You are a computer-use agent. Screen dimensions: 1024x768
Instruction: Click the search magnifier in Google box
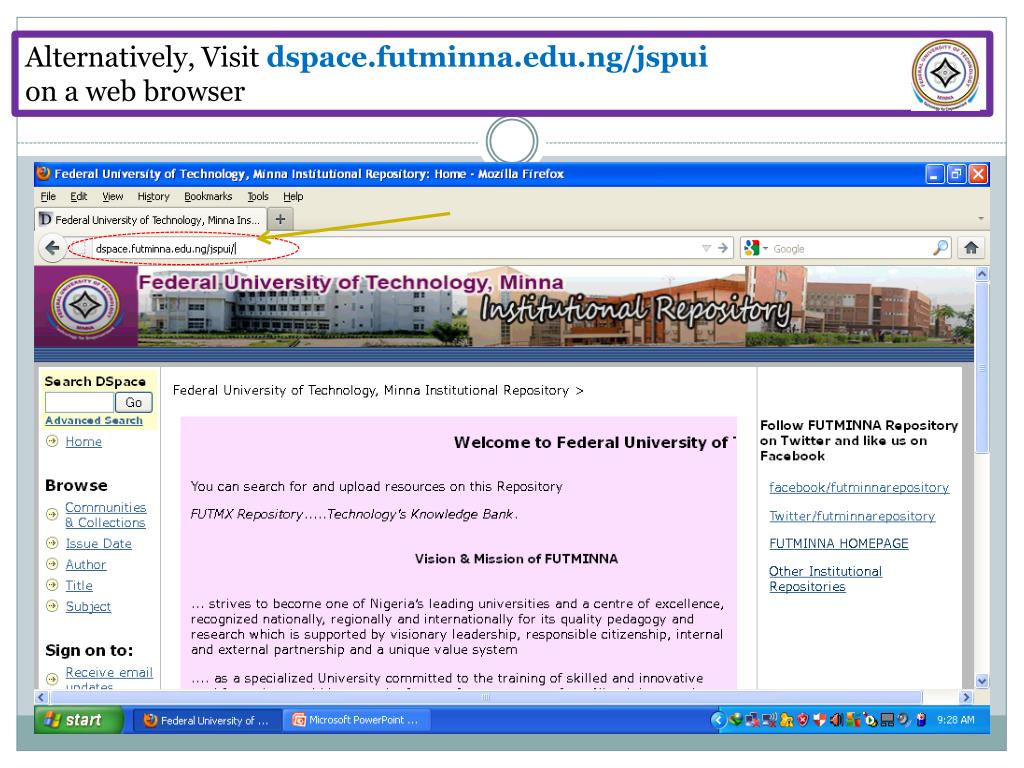[940, 248]
